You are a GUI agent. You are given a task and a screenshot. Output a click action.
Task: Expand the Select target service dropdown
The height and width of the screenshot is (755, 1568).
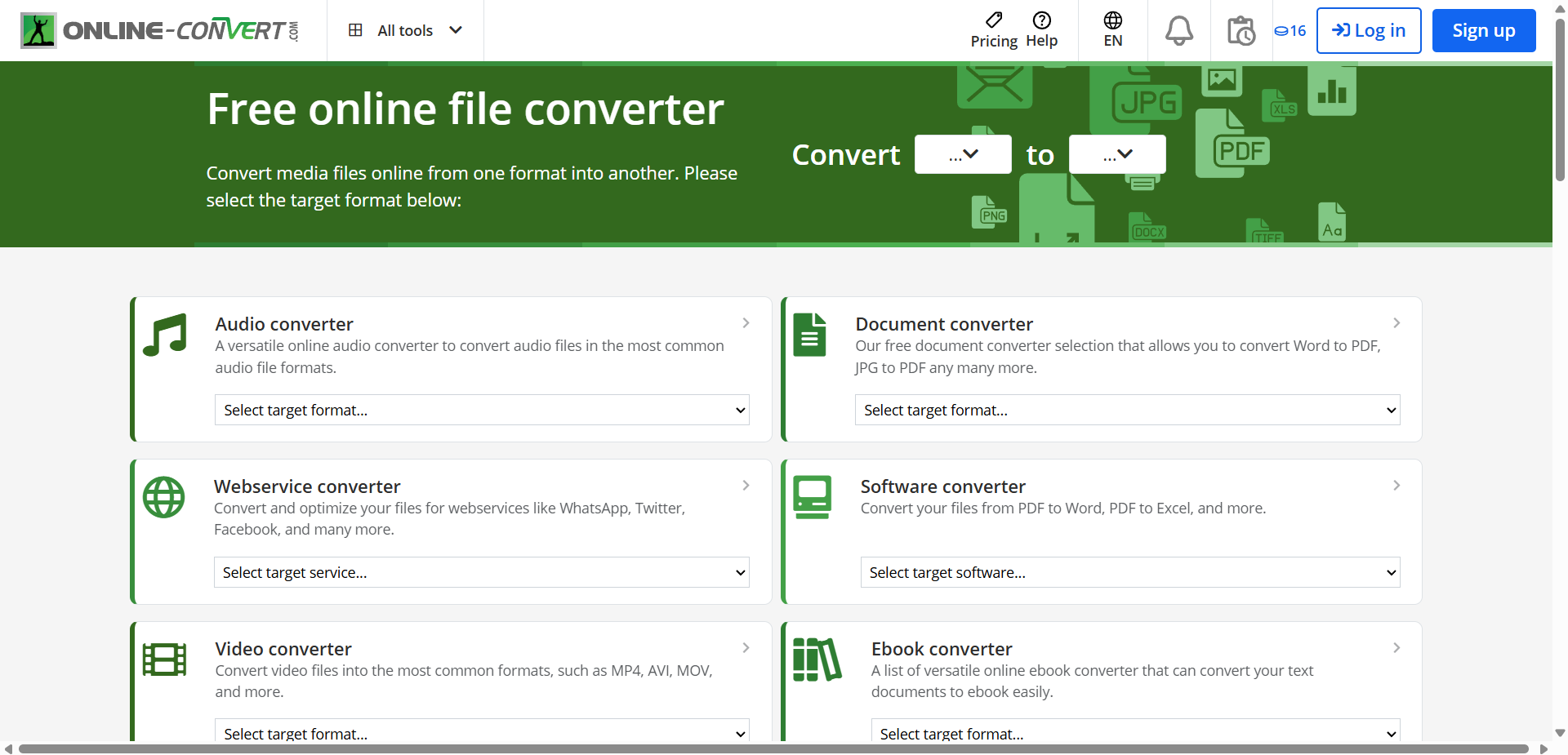coord(481,572)
